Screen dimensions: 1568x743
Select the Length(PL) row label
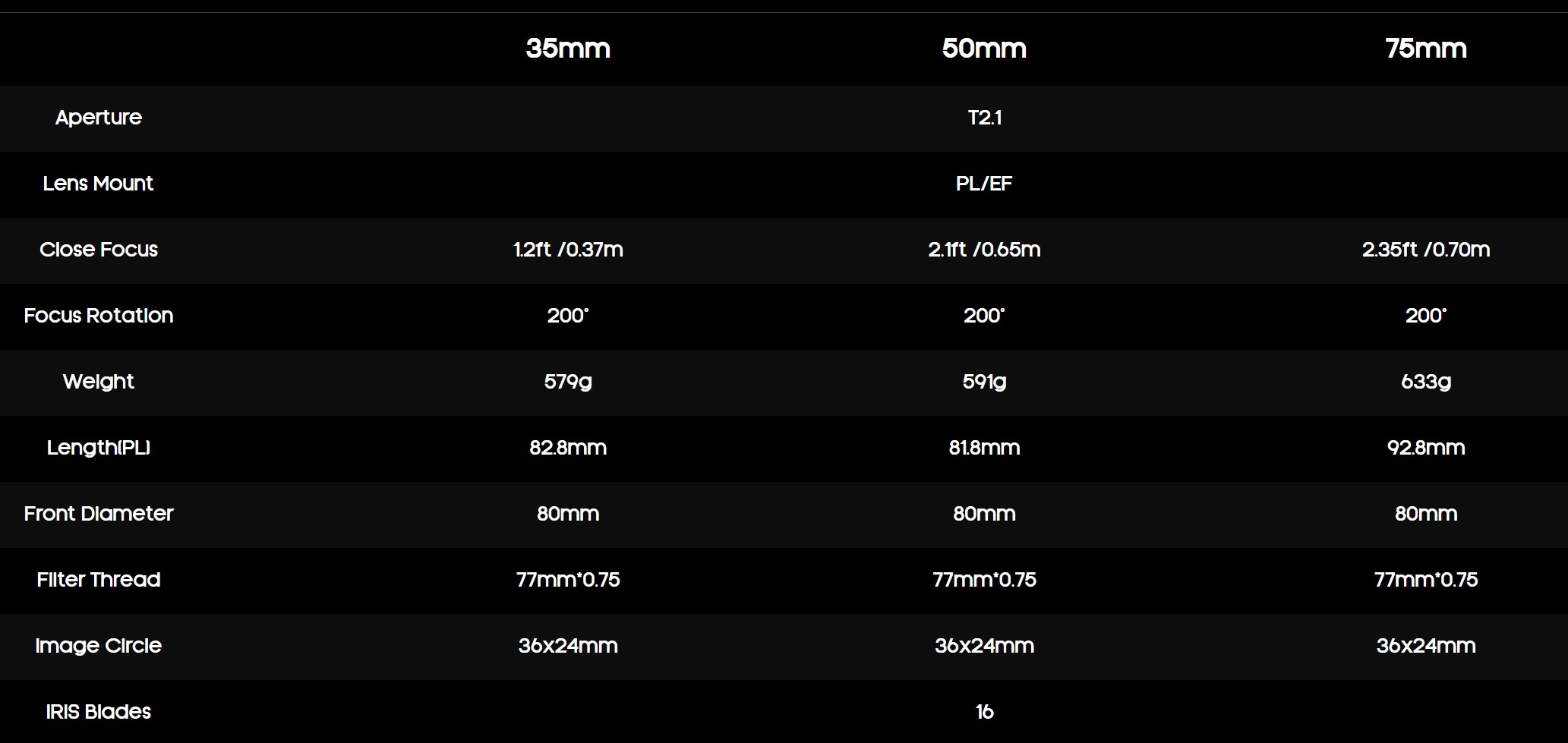click(99, 448)
